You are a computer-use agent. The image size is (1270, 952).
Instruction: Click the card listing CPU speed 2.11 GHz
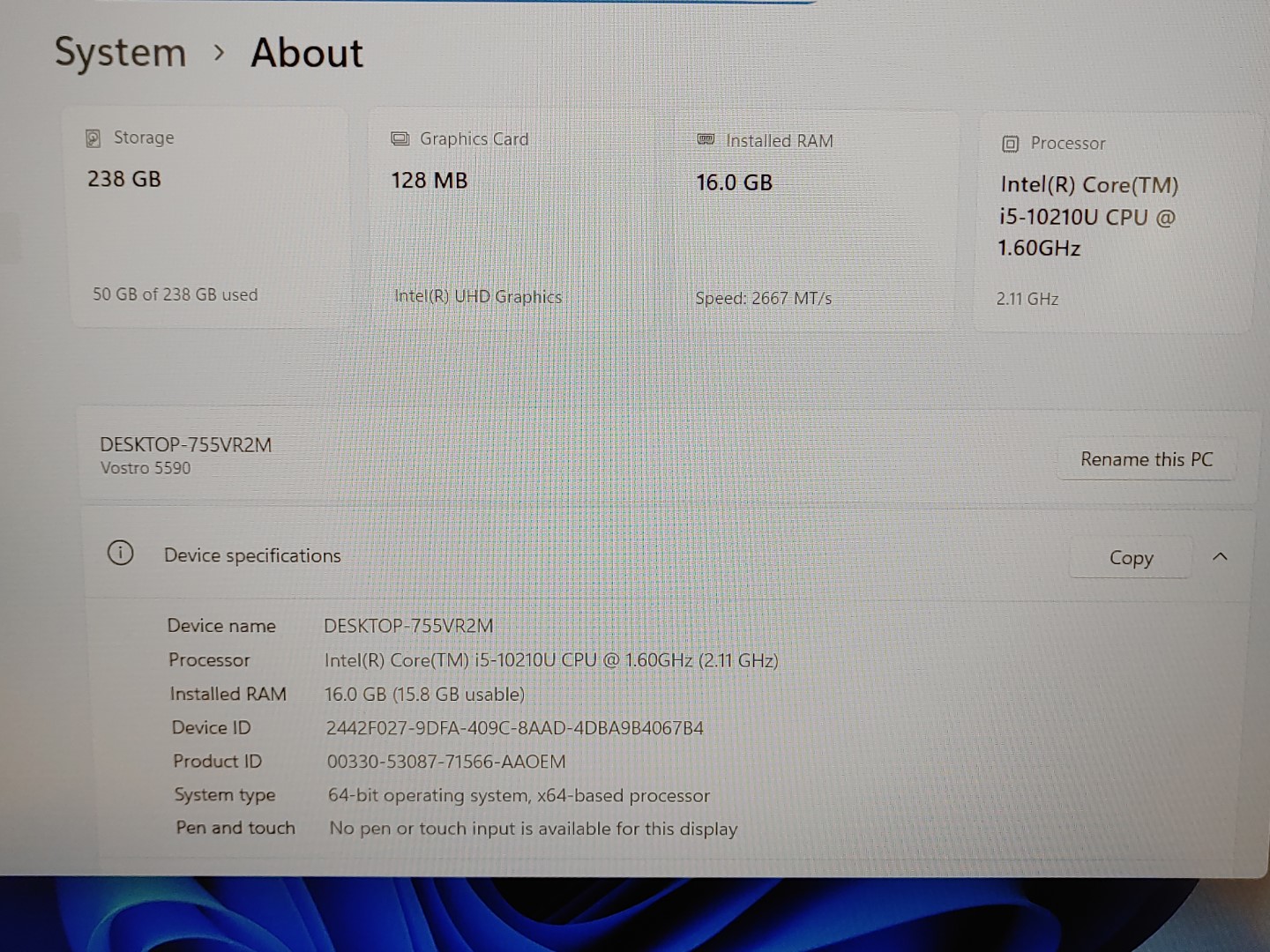click(x=1111, y=220)
